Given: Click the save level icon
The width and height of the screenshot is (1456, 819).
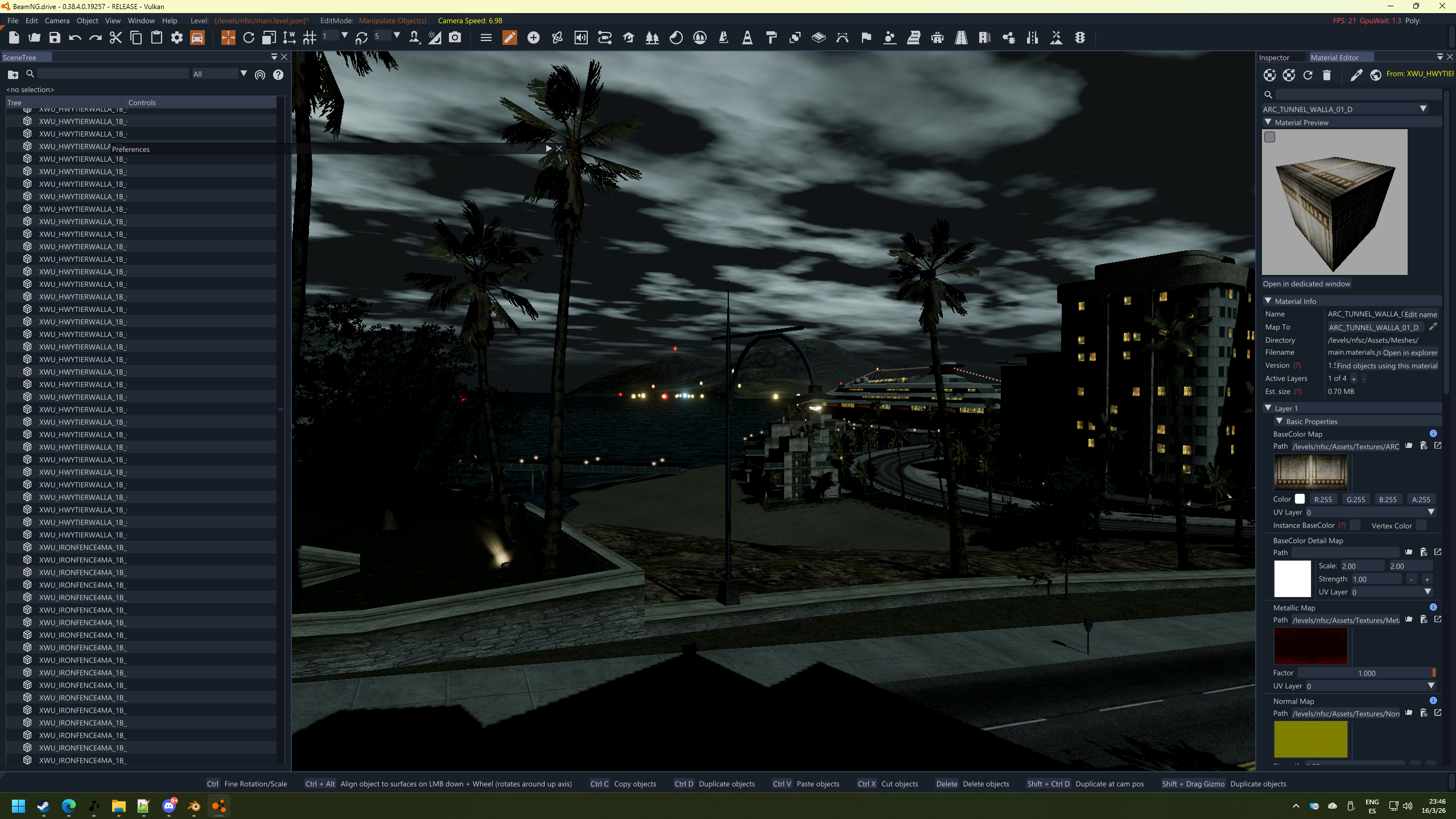Looking at the screenshot, I should pyautogui.click(x=55, y=38).
